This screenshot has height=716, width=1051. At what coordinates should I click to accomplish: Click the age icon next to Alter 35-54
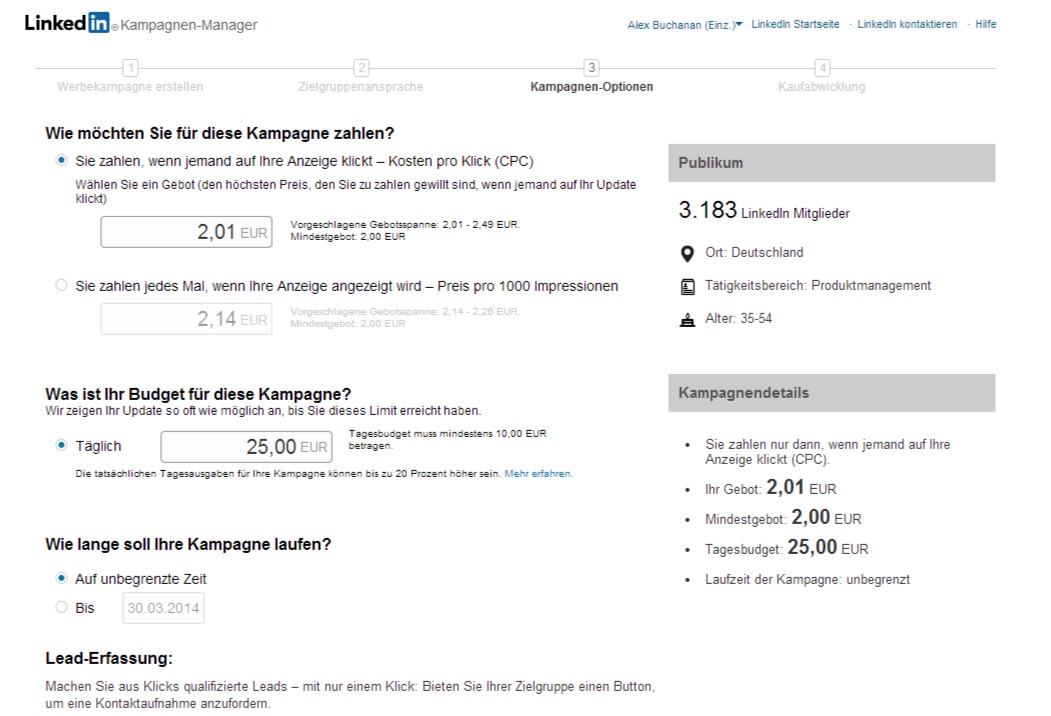[x=687, y=319]
